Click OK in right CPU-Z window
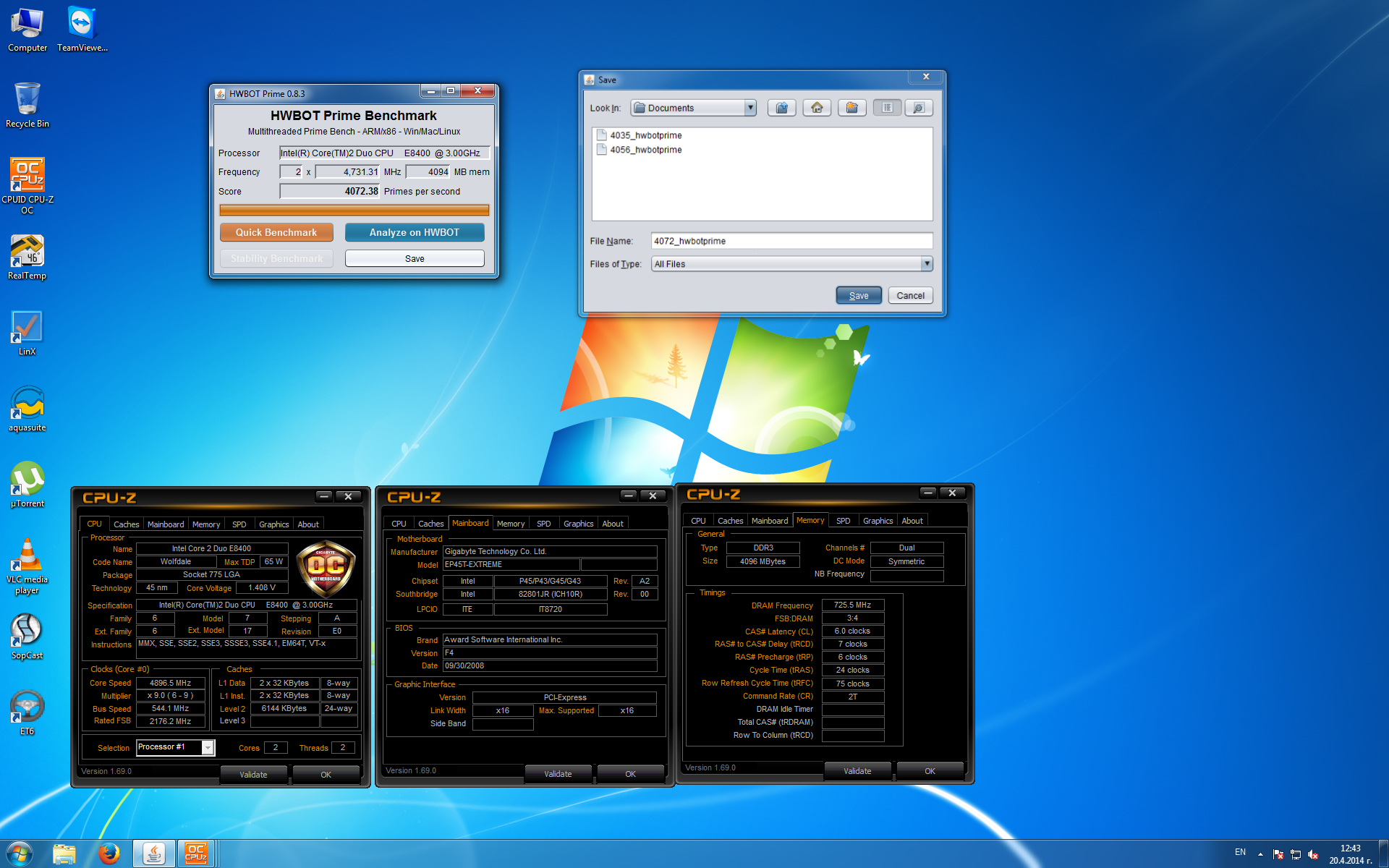 pyautogui.click(x=930, y=770)
